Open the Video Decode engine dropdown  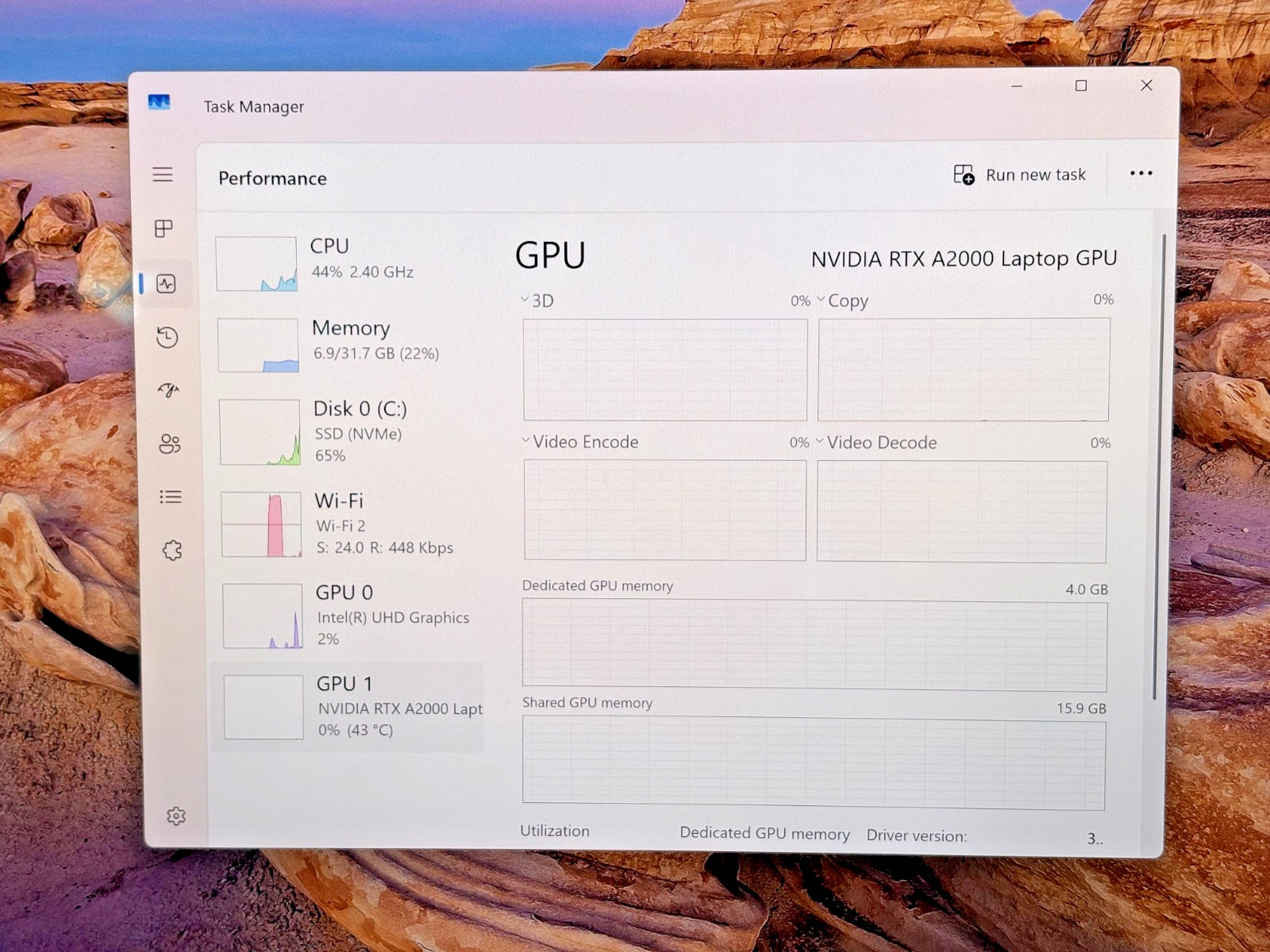tap(876, 443)
